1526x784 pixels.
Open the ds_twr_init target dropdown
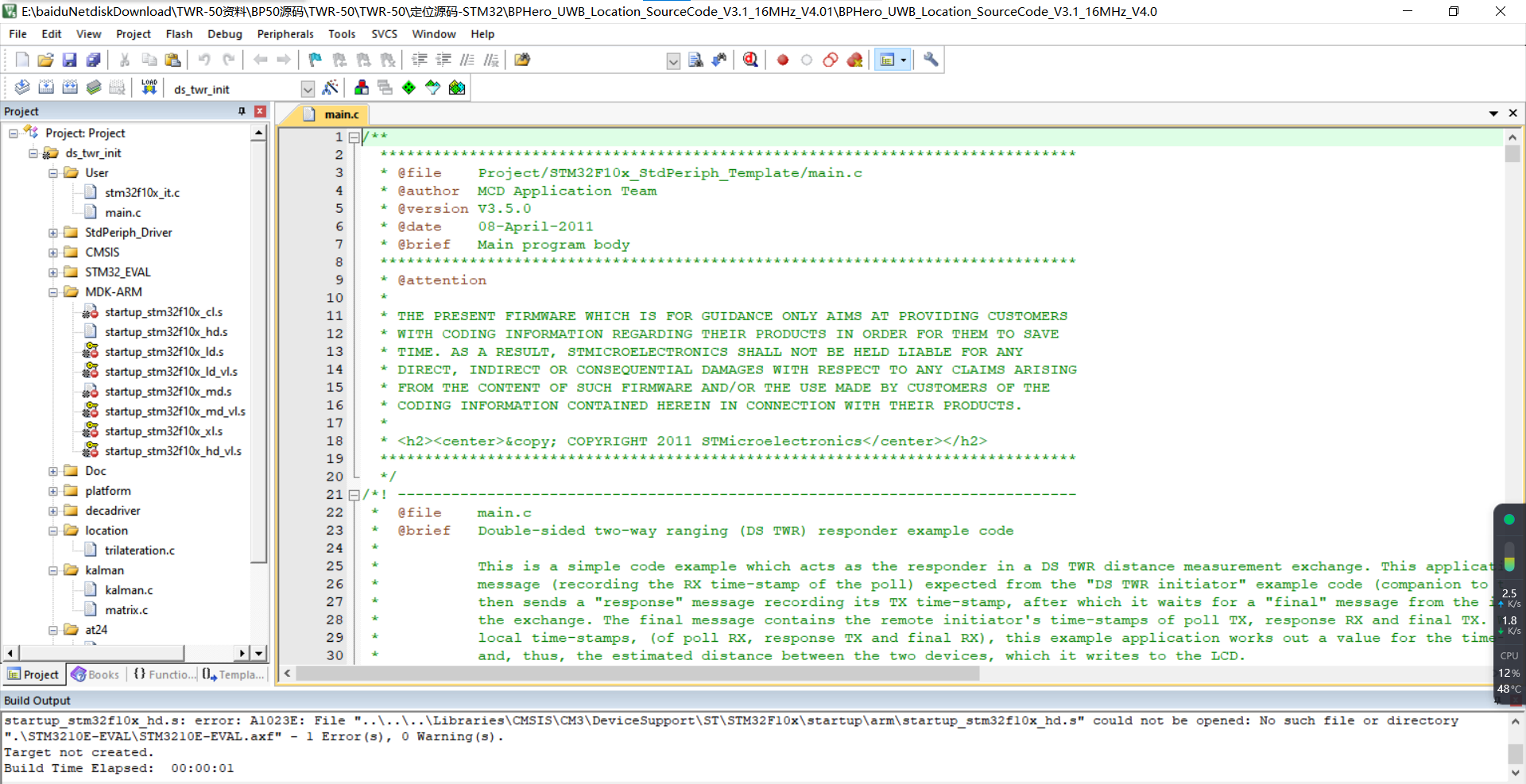point(308,89)
